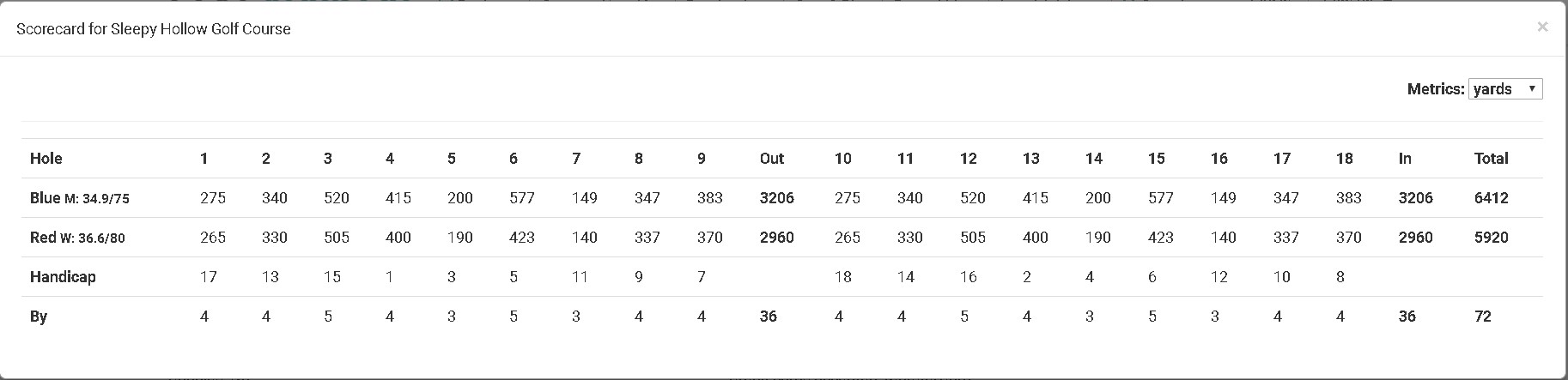Open the Metrics yards dropdown
The height and width of the screenshot is (380, 1568).
(x=1505, y=89)
